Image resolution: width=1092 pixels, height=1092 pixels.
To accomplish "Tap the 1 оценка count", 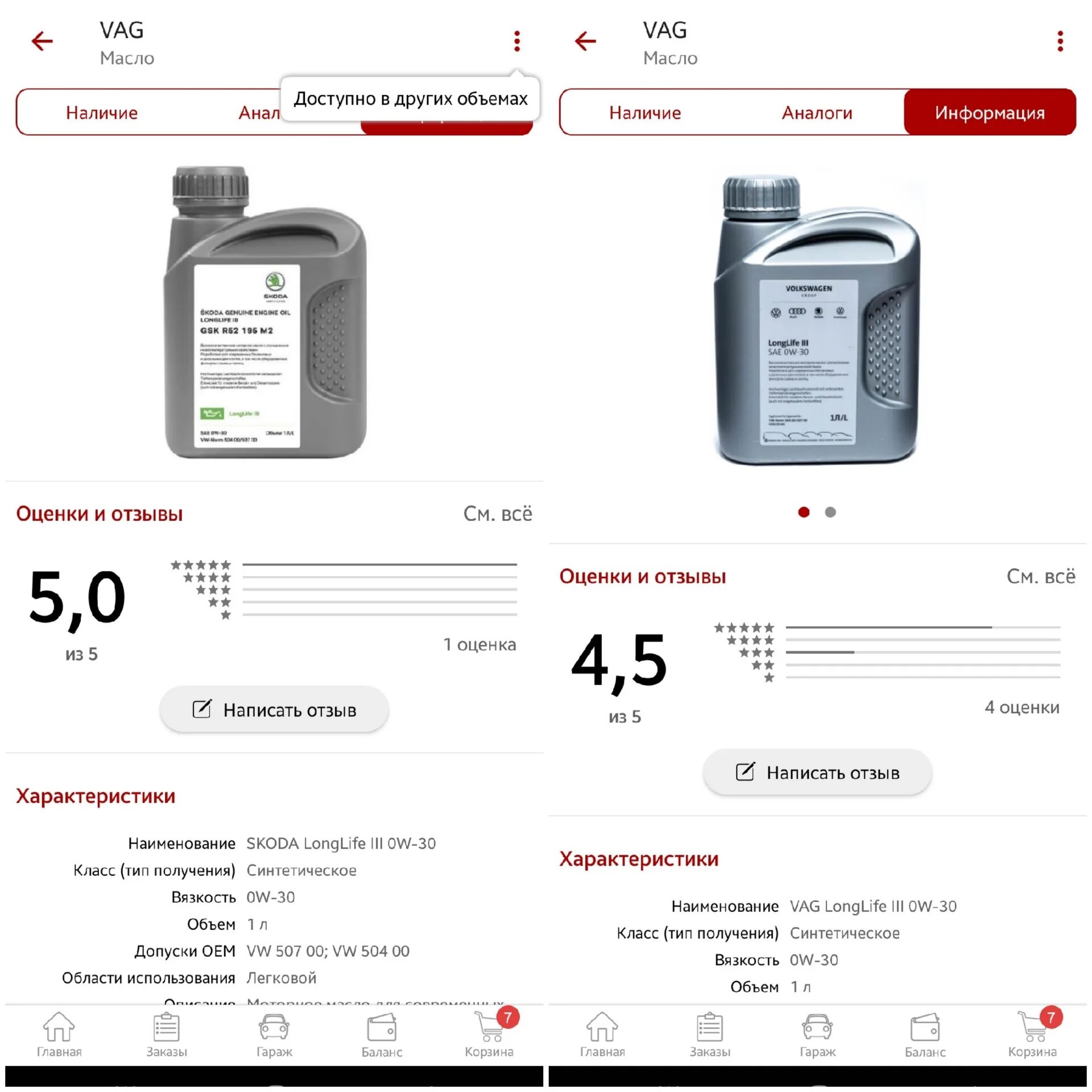I will tap(479, 644).
